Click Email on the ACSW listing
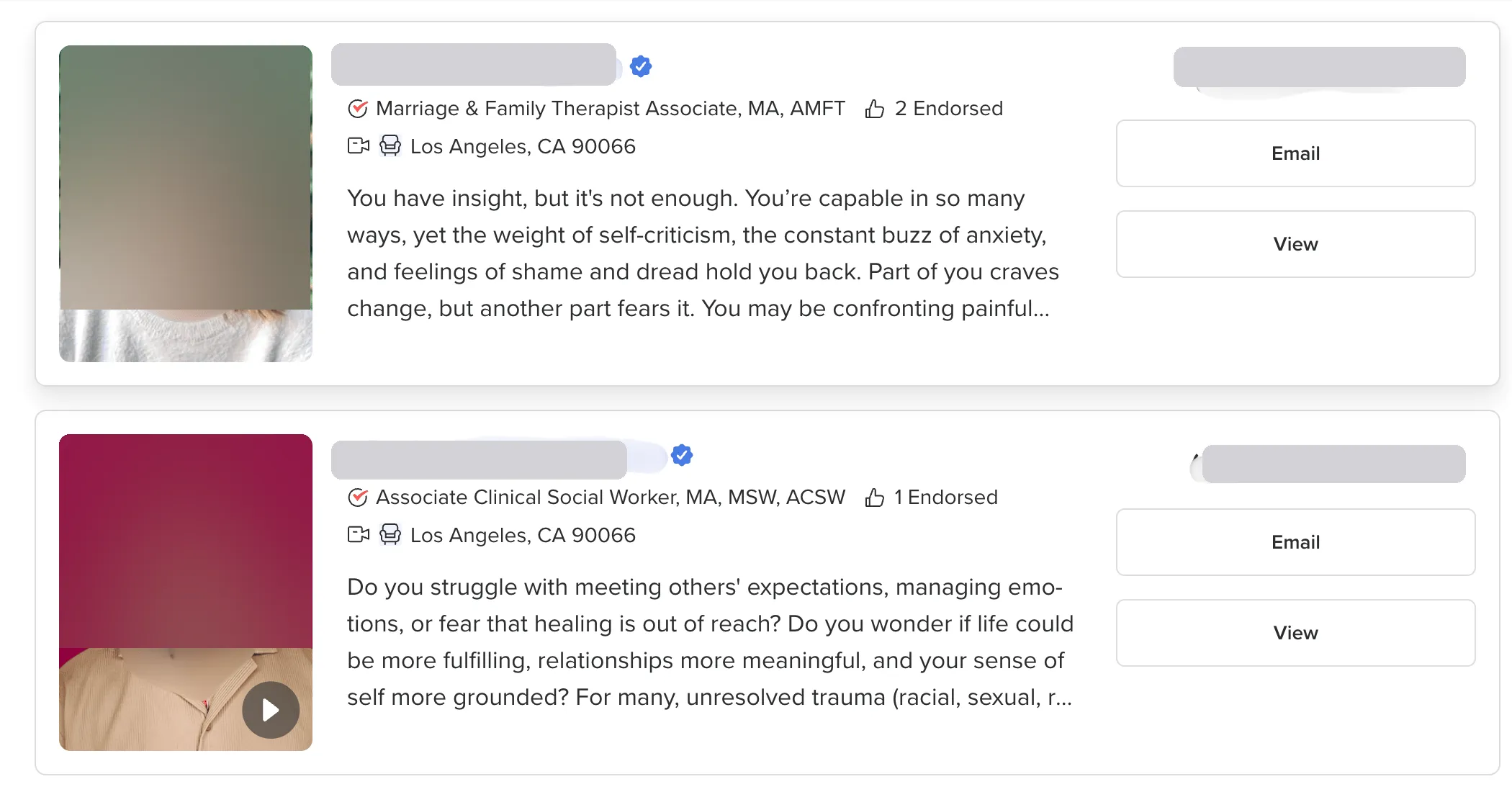The height and width of the screenshot is (792, 1512). [1295, 542]
